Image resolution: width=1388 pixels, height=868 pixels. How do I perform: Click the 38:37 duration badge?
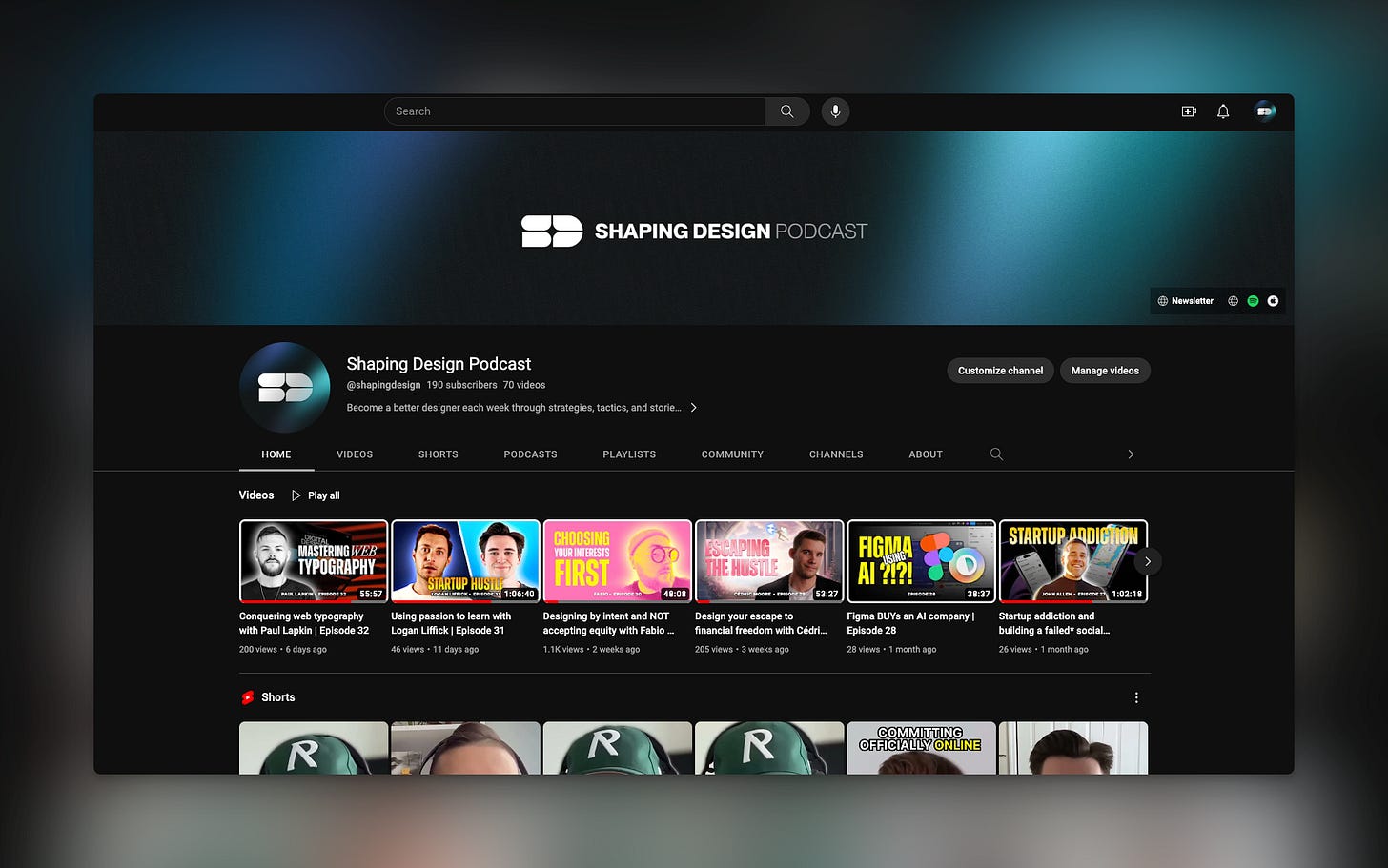(978, 594)
